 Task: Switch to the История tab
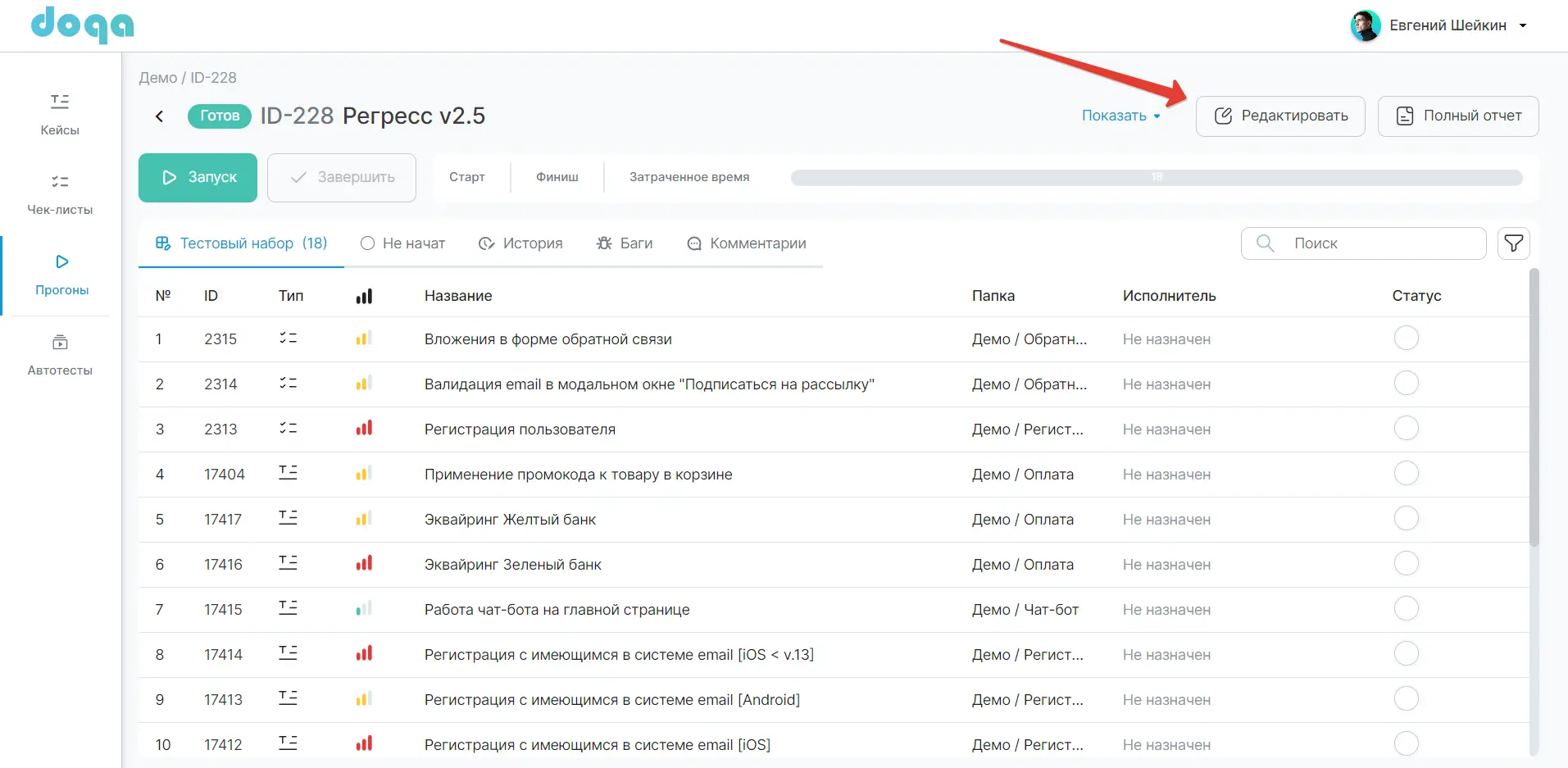520,243
